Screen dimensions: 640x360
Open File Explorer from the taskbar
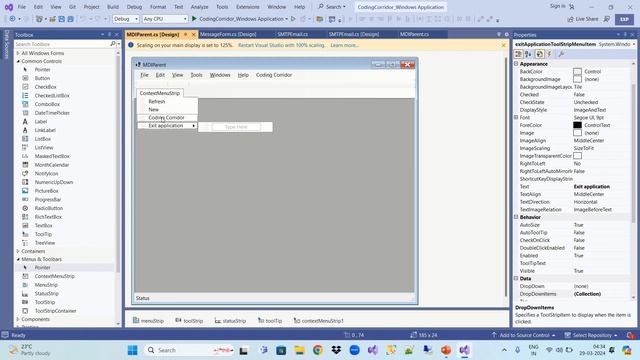pos(300,350)
